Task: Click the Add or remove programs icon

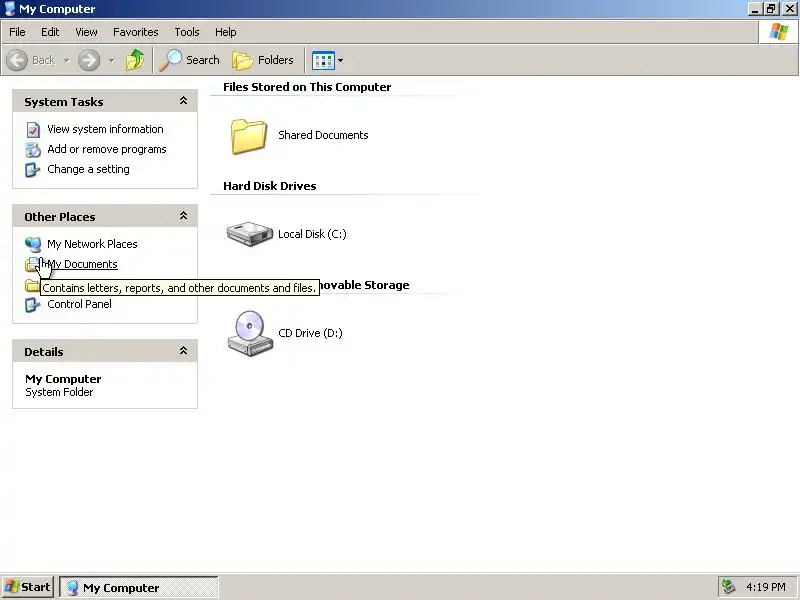Action: point(33,149)
